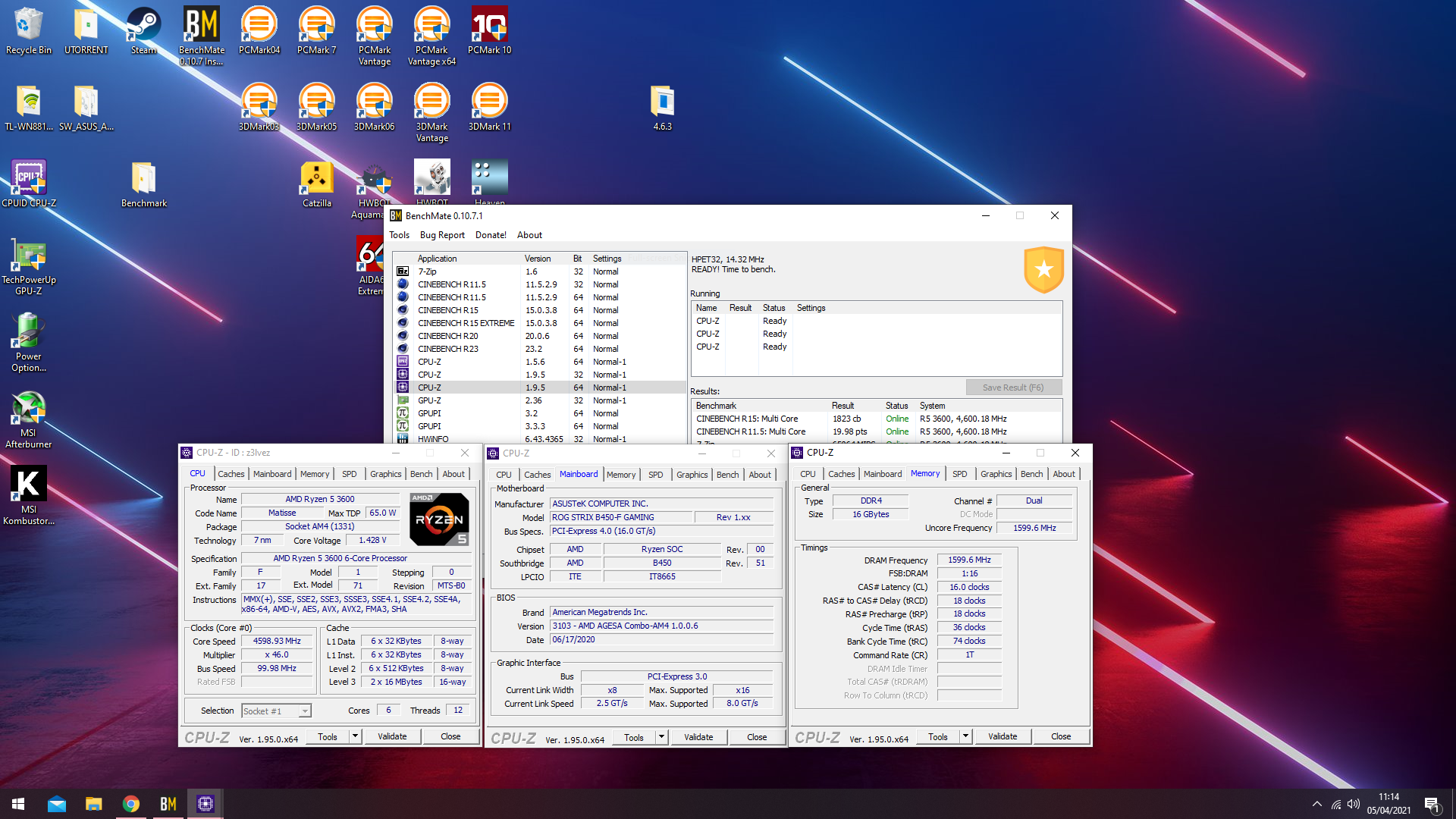
Task: Open TL-WN881 driver icon on desktop
Action: [x=29, y=107]
